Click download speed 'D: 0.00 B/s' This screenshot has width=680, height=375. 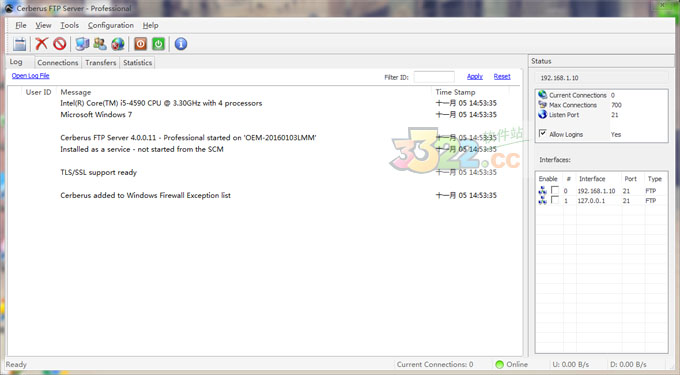pos(628,364)
